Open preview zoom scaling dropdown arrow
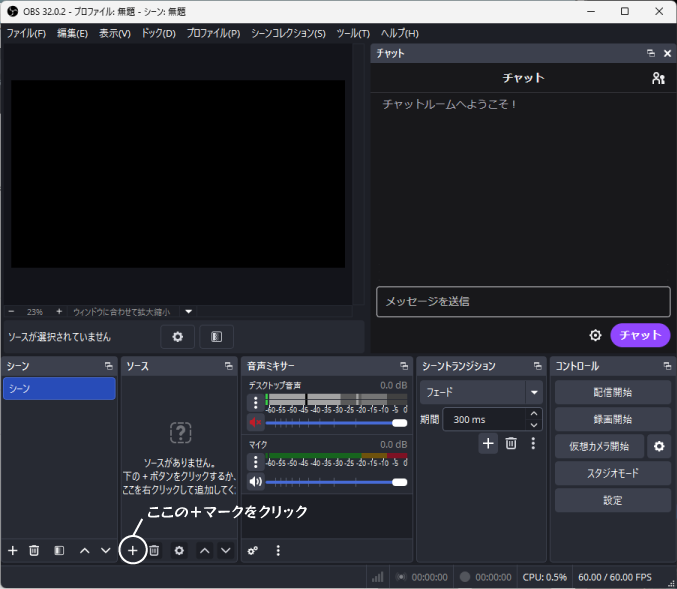 point(188,312)
